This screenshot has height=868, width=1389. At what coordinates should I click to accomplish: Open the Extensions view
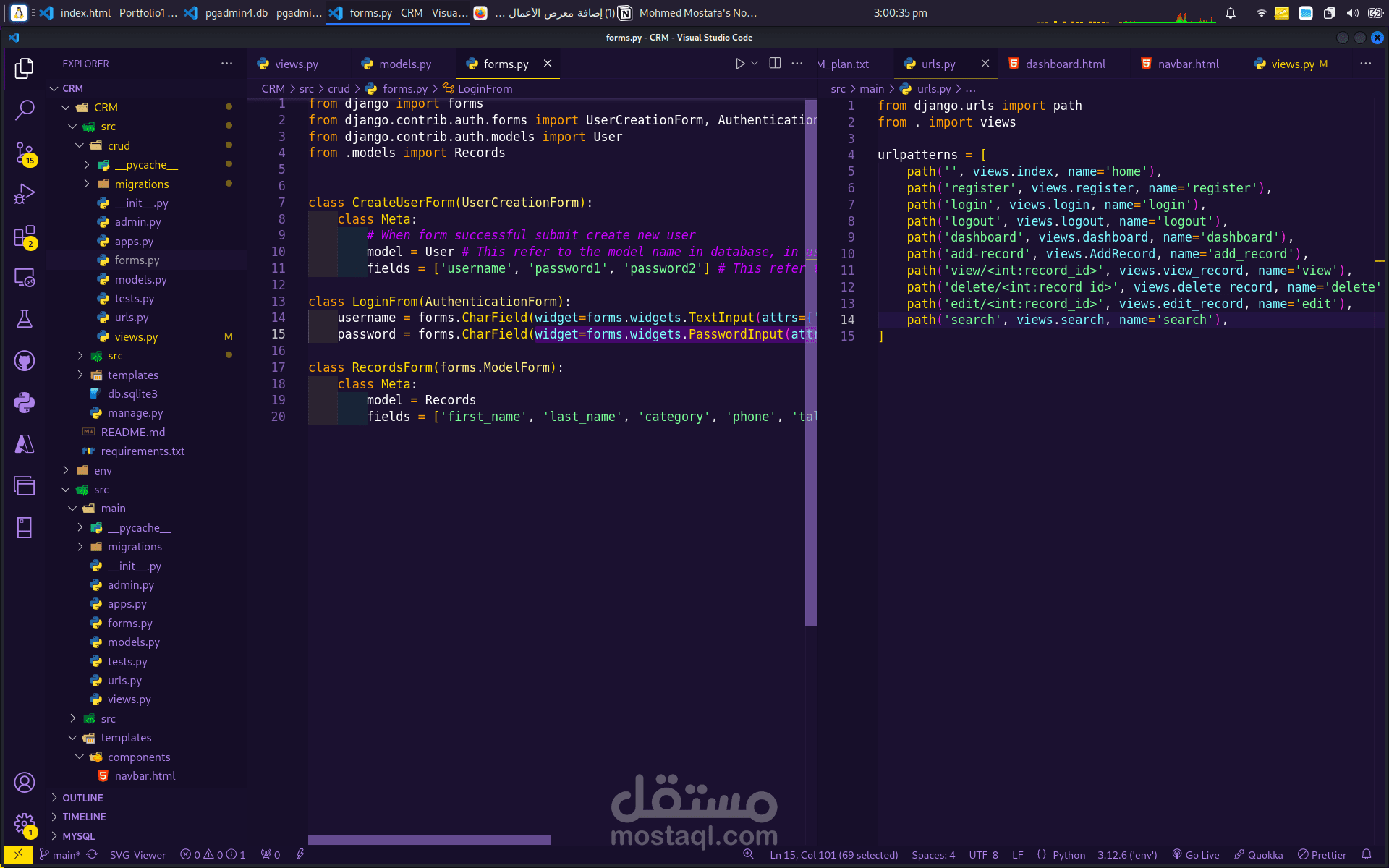coord(25,236)
